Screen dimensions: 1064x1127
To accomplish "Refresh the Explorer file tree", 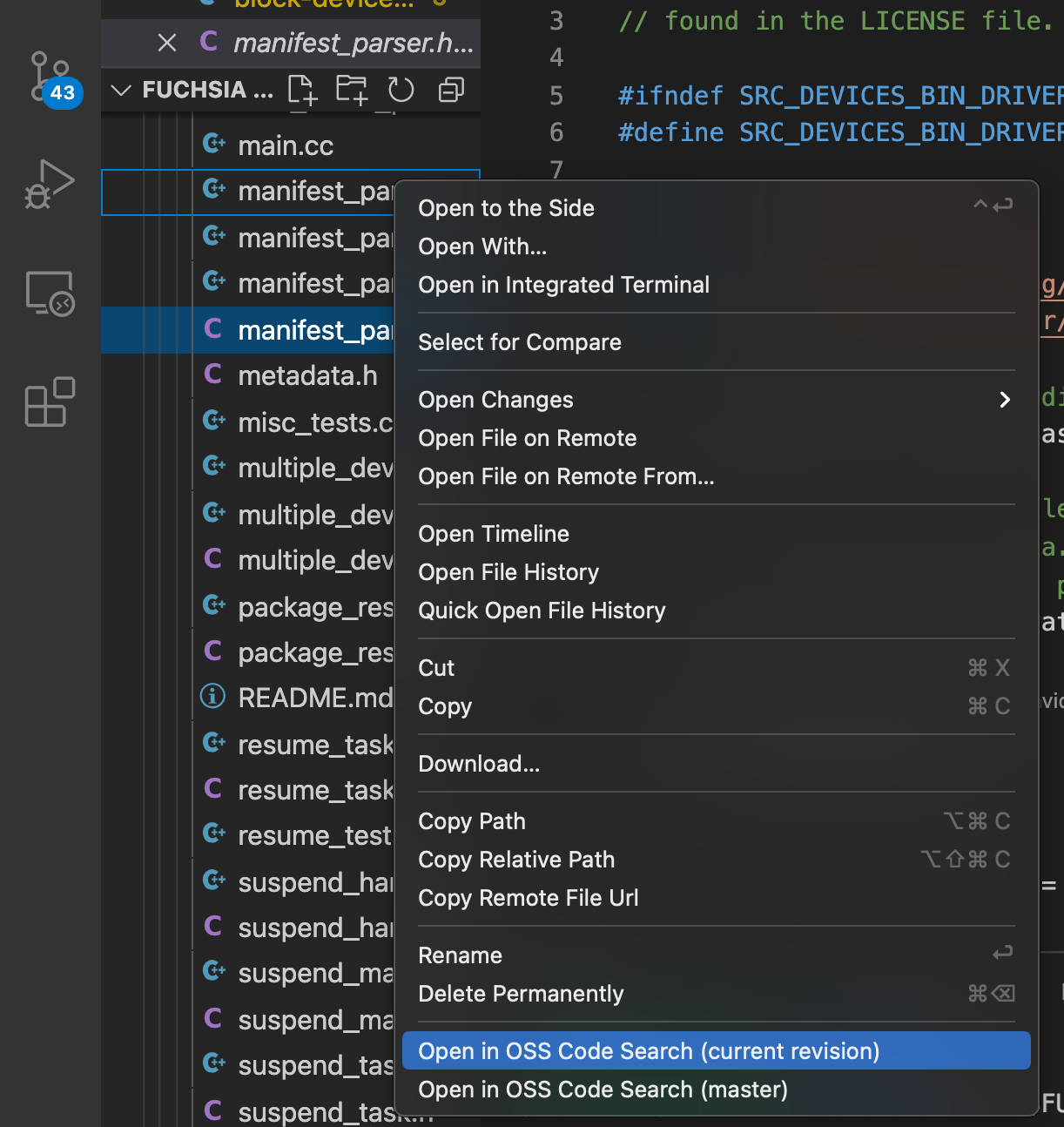I will click(400, 89).
